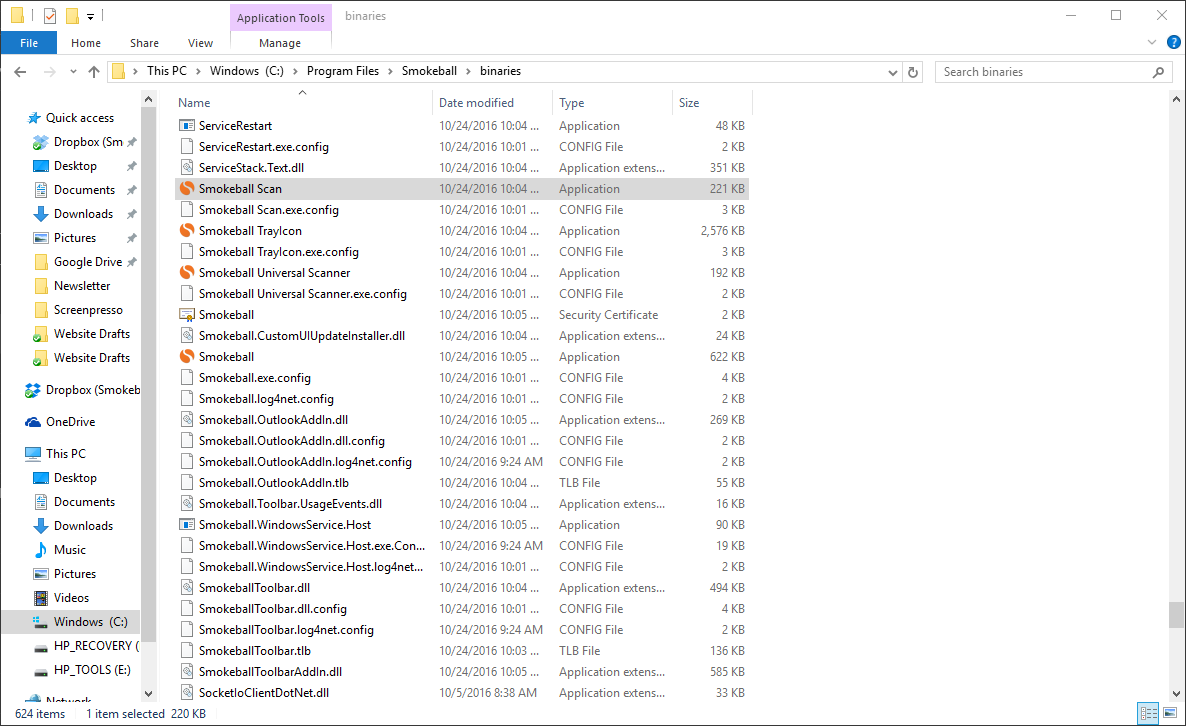Click the HP_RECOVERY drive icon

point(41,646)
